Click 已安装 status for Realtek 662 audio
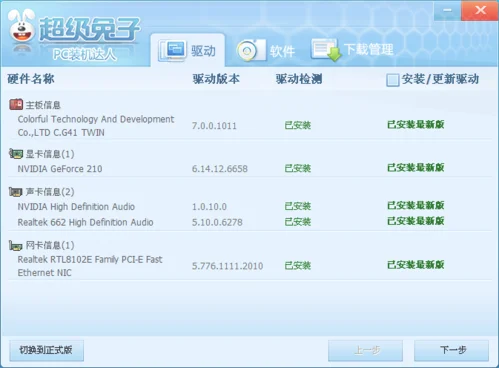Screen dimensions: 499x368 [x=298, y=222]
